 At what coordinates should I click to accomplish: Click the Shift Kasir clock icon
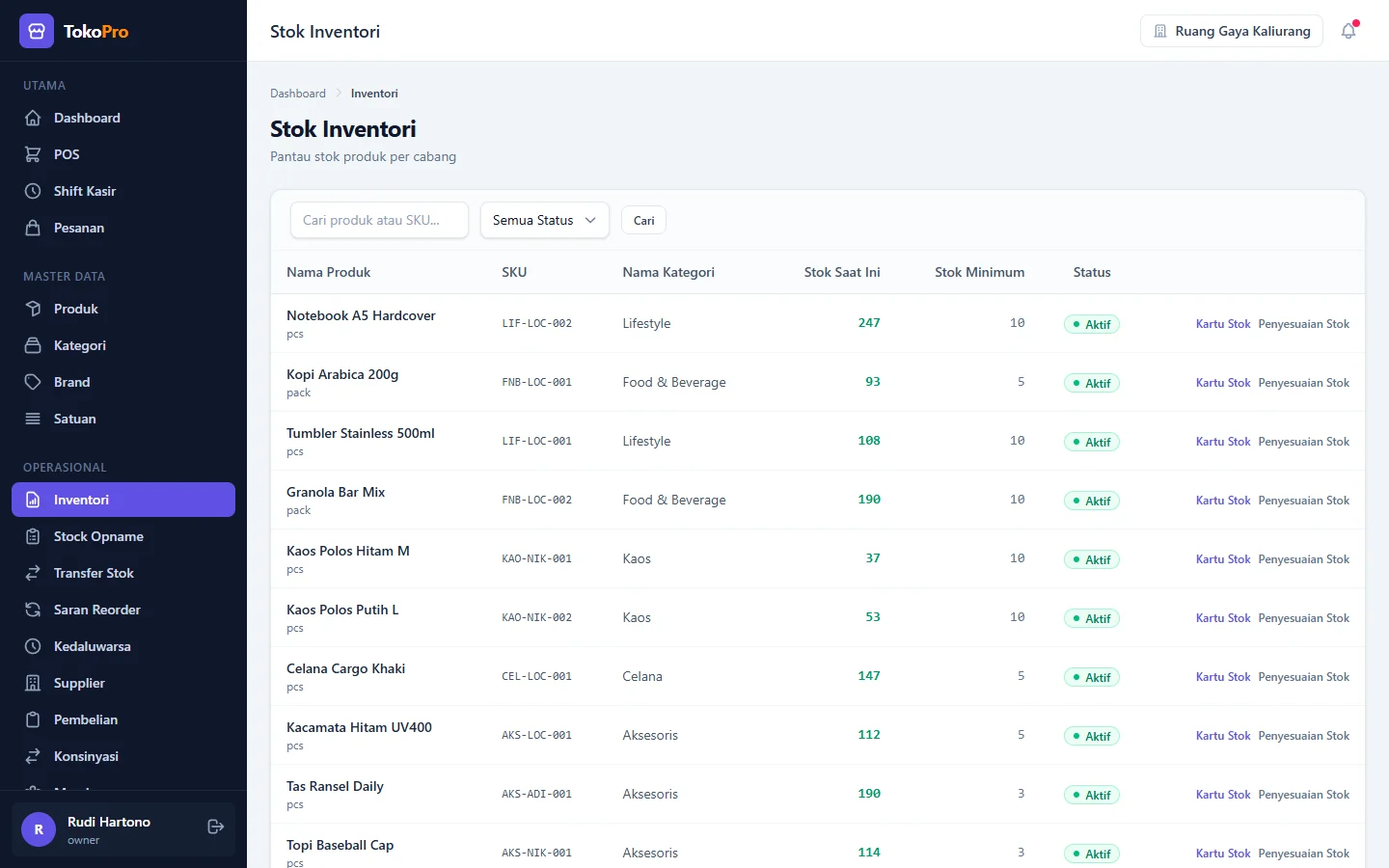tap(33, 191)
